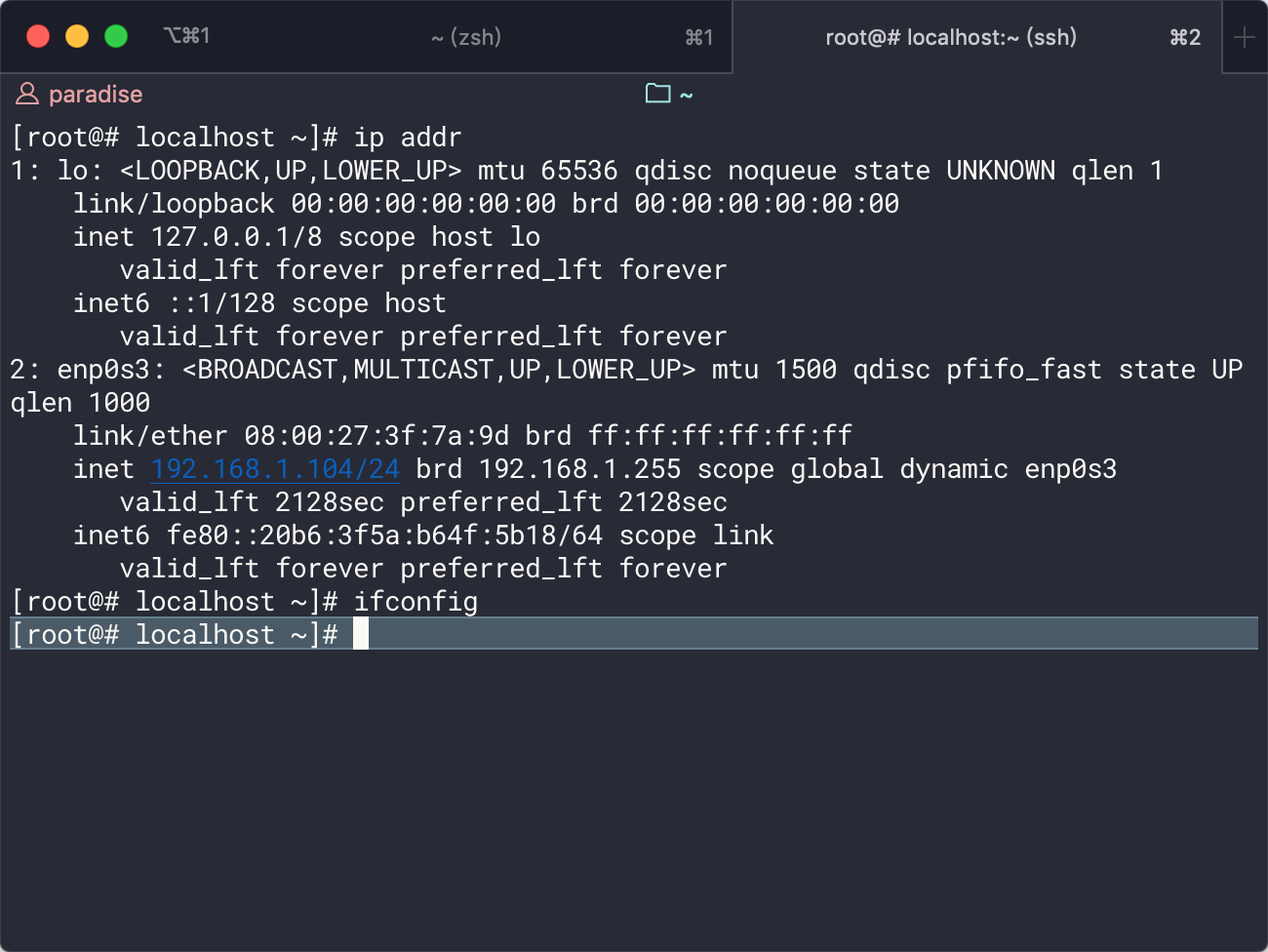
Task: Switch to the ~ (zsh) tab
Action: [x=466, y=37]
